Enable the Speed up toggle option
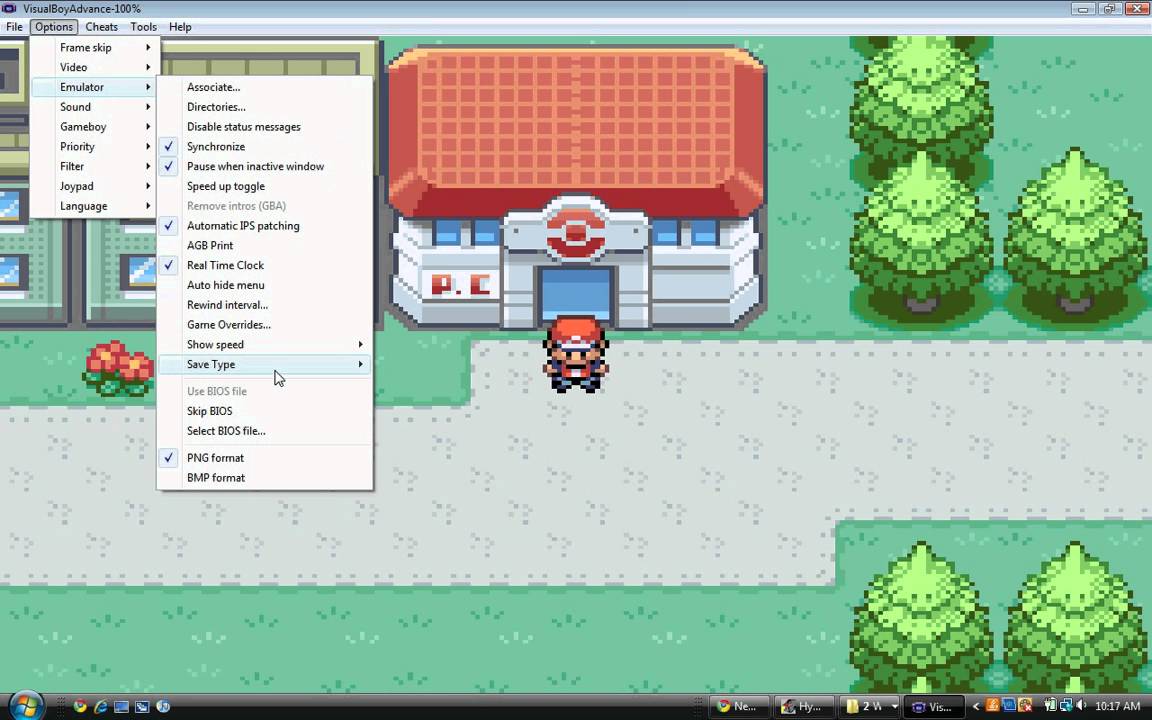Viewport: 1152px width, 720px height. [264, 187]
